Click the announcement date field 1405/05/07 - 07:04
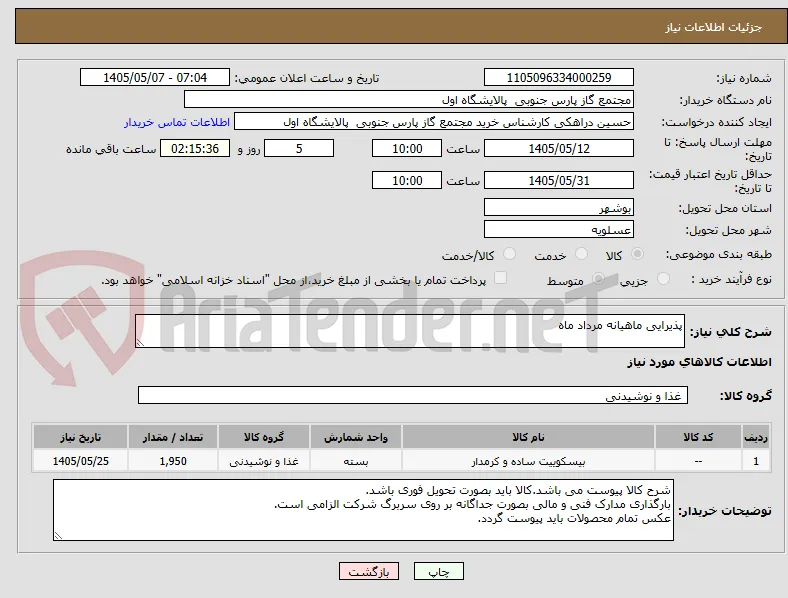The height and width of the screenshot is (598, 788). (155, 78)
